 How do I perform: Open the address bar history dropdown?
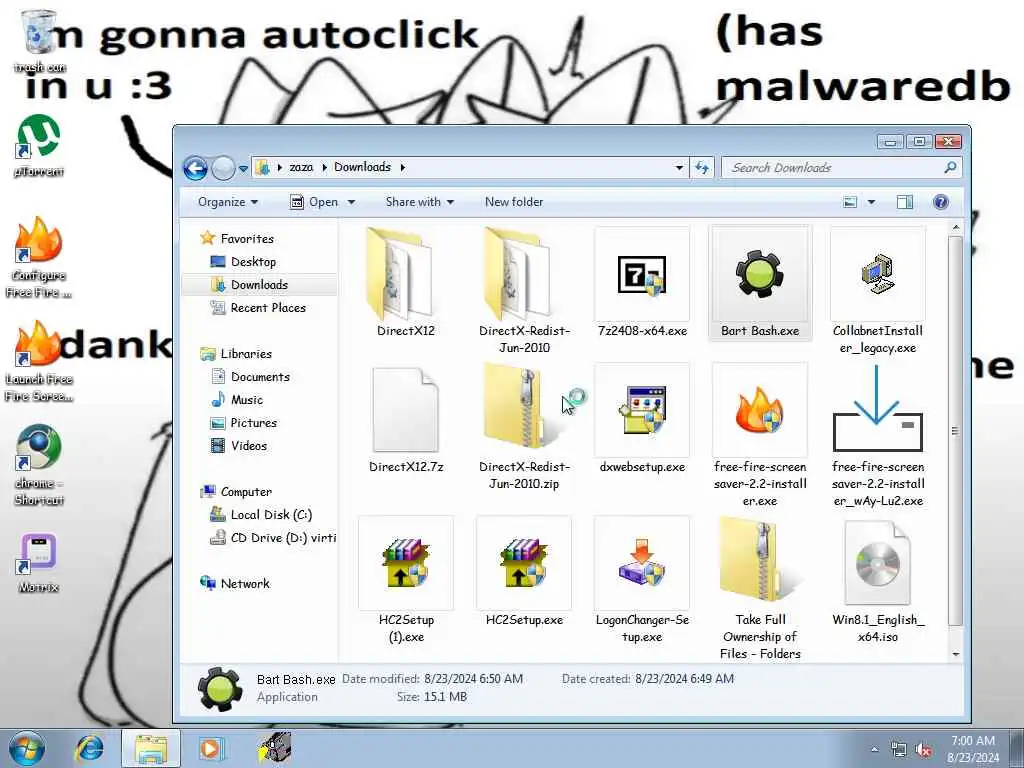(x=679, y=167)
